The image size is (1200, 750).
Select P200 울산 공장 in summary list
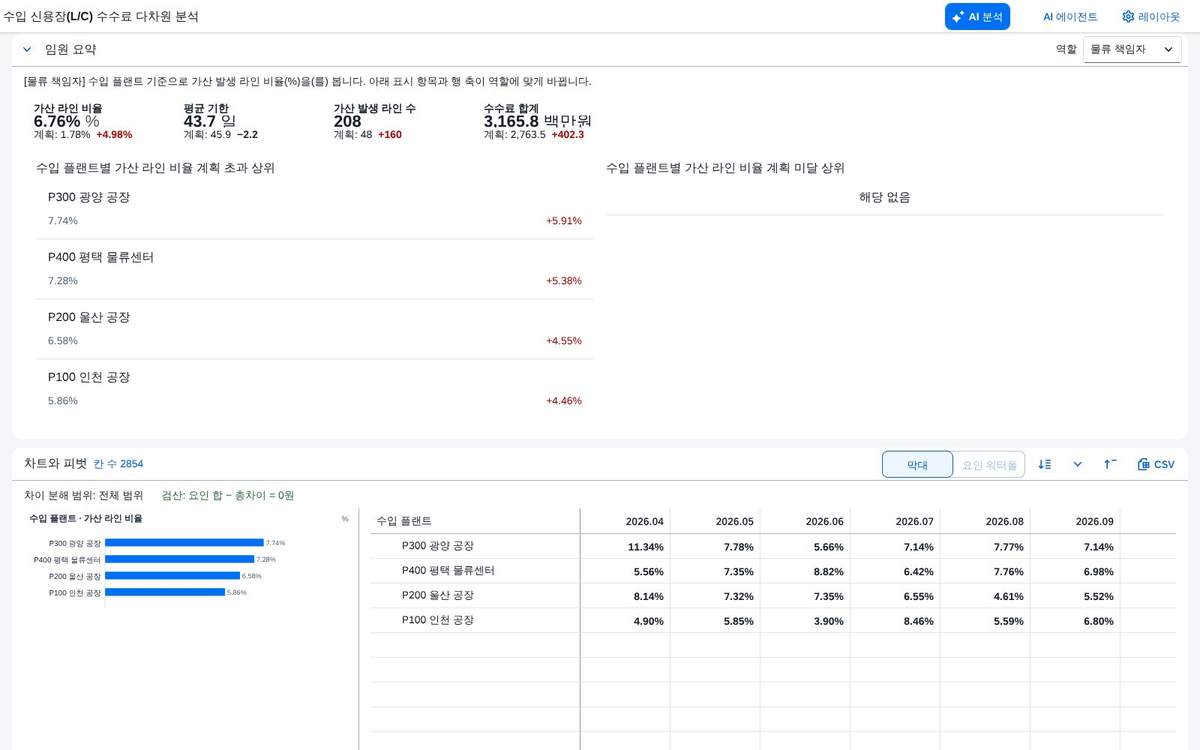pyautogui.click(x=314, y=329)
